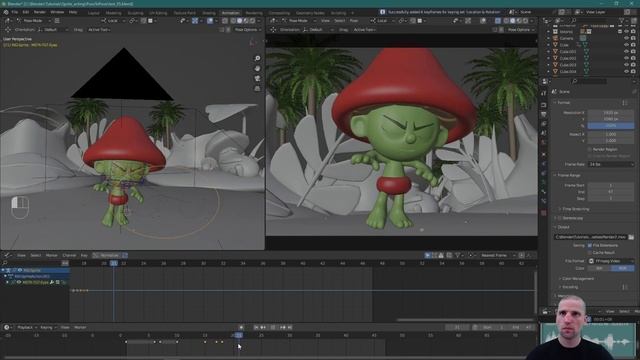The width and height of the screenshot is (640, 360).
Task: Click the frame range End field
Action: [x=611, y=191]
